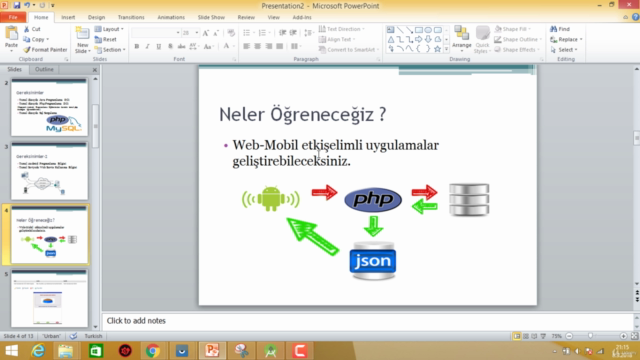Screen dimensions: 640x360
Task: Align text left
Action: pyautogui.click(x=247, y=47)
